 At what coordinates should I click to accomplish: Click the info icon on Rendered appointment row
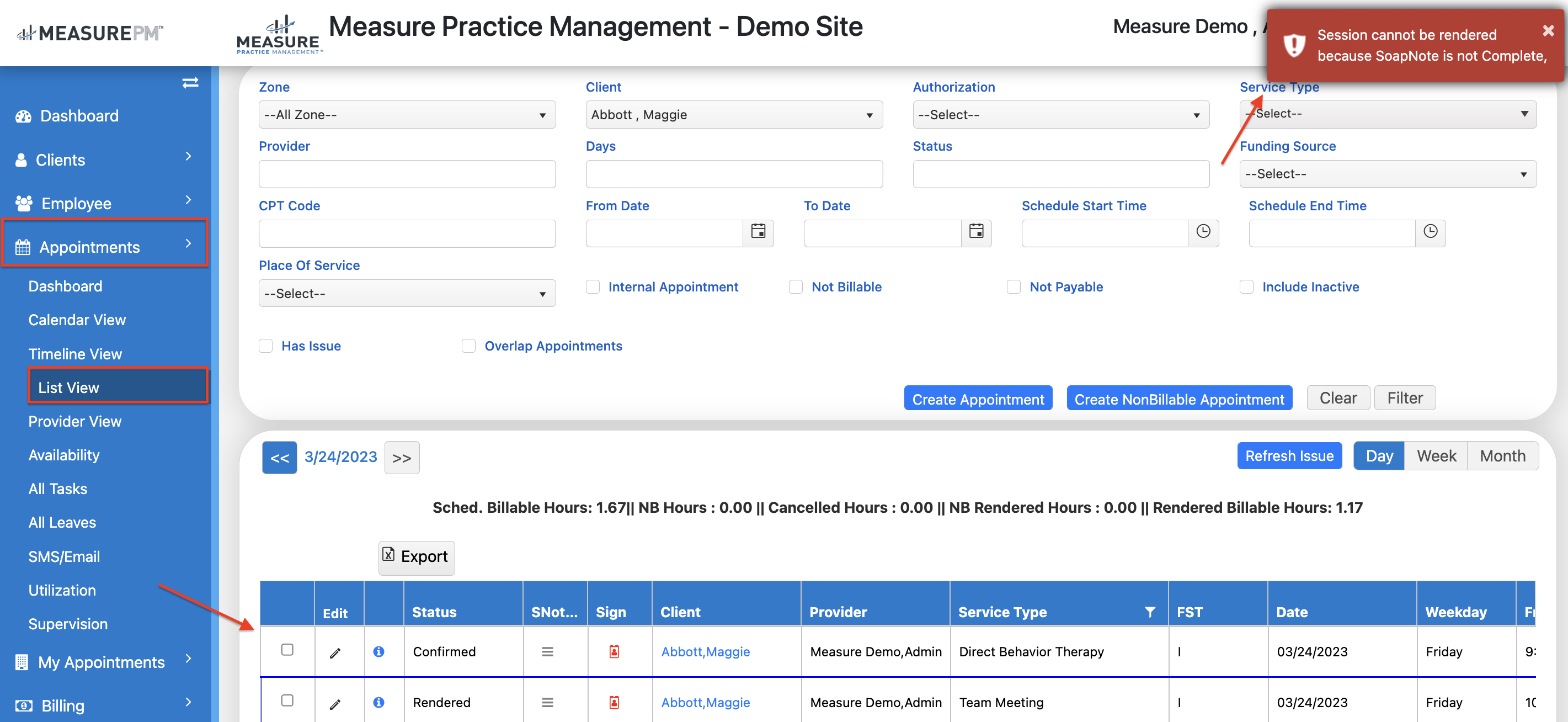(378, 703)
